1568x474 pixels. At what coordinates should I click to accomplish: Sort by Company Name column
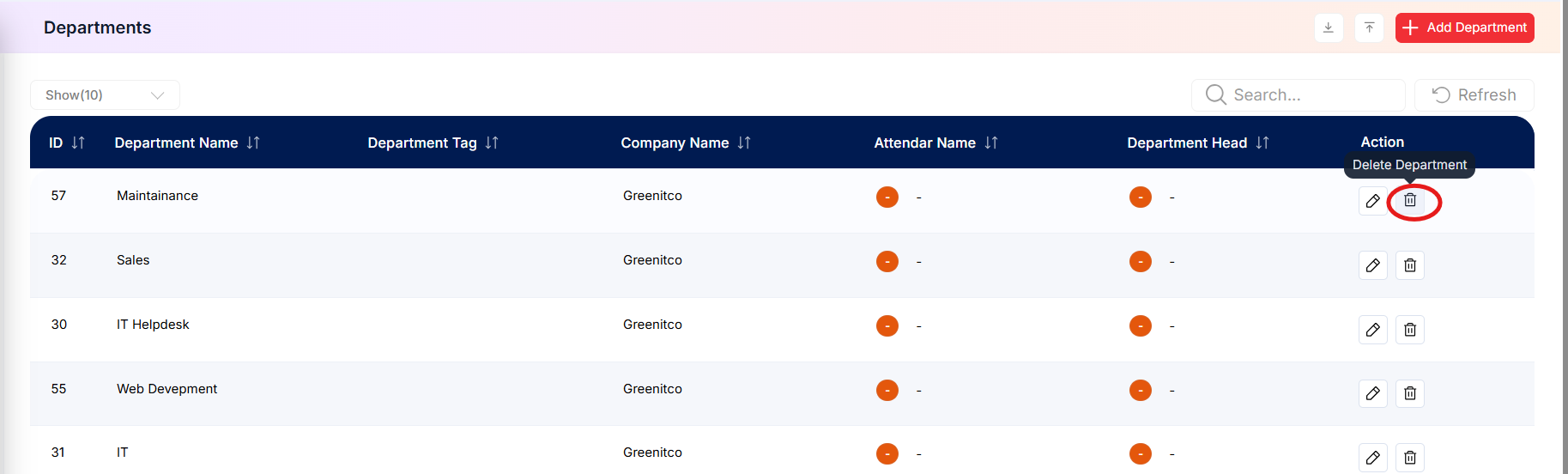pyautogui.click(x=744, y=143)
